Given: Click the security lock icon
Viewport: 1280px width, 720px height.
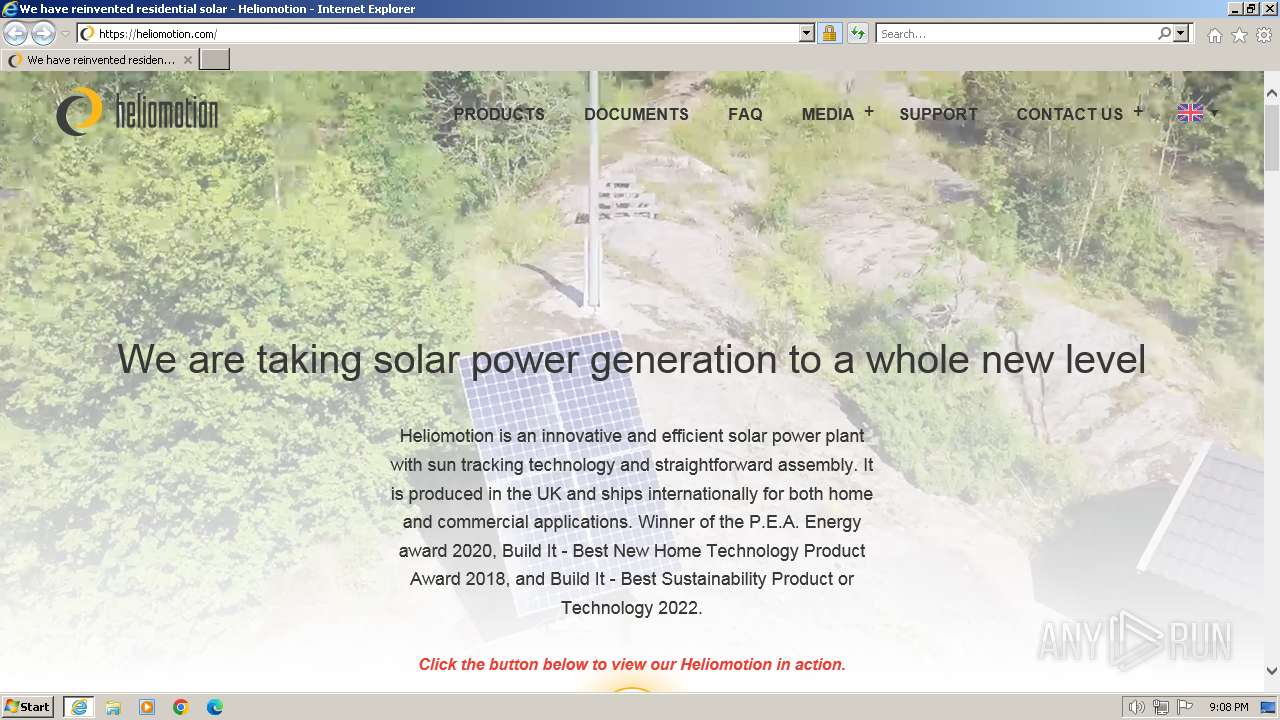Looking at the screenshot, I should tap(829, 34).
